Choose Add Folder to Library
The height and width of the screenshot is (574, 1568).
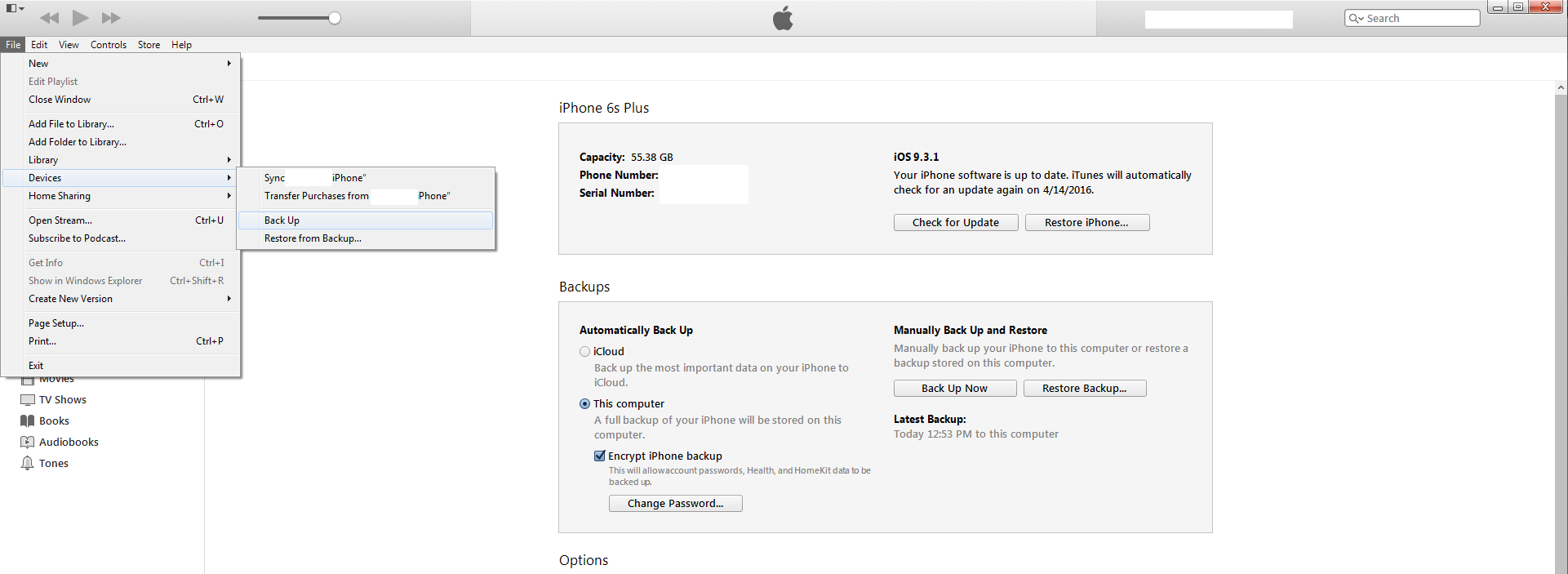(122, 142)
